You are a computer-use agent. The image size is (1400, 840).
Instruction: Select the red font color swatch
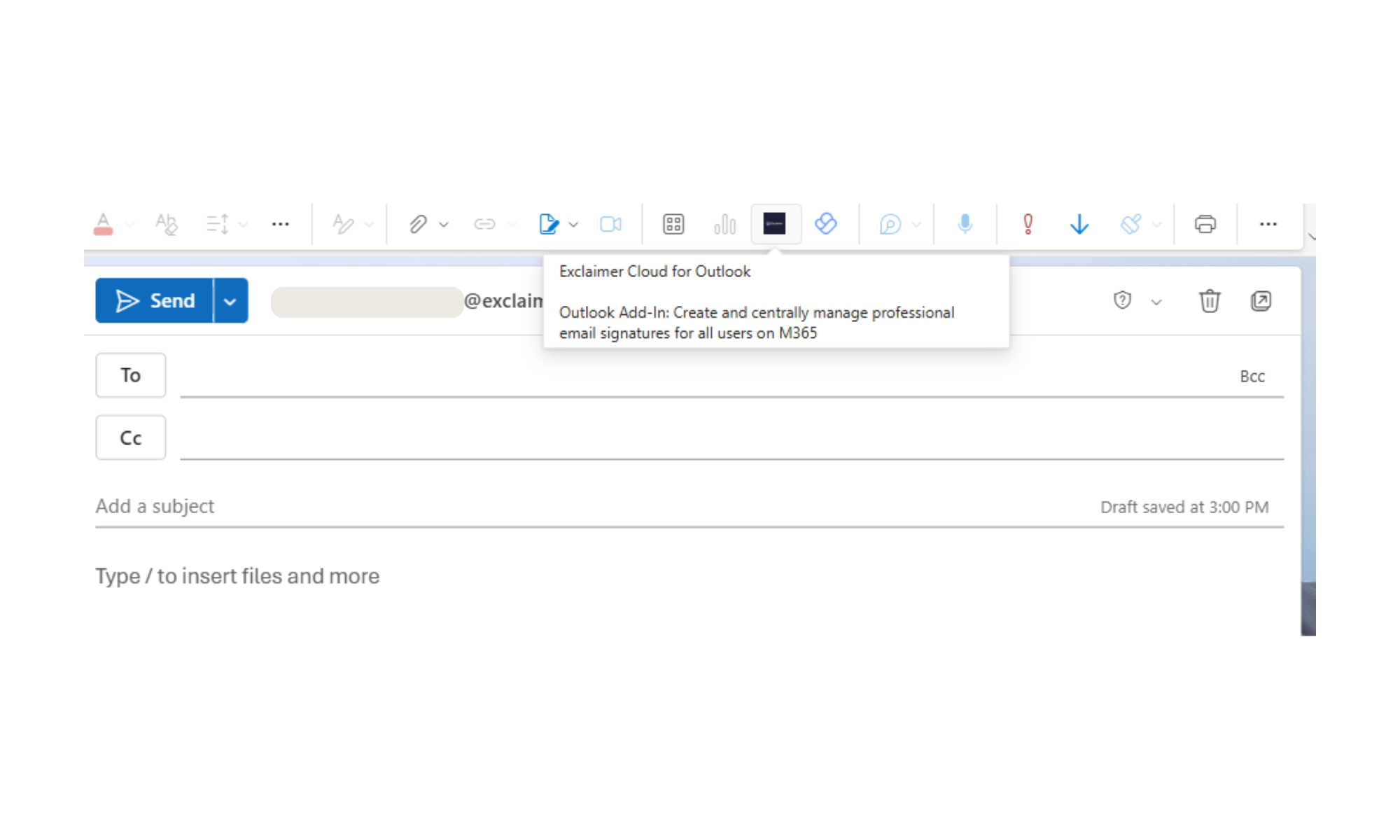point(104,224)
